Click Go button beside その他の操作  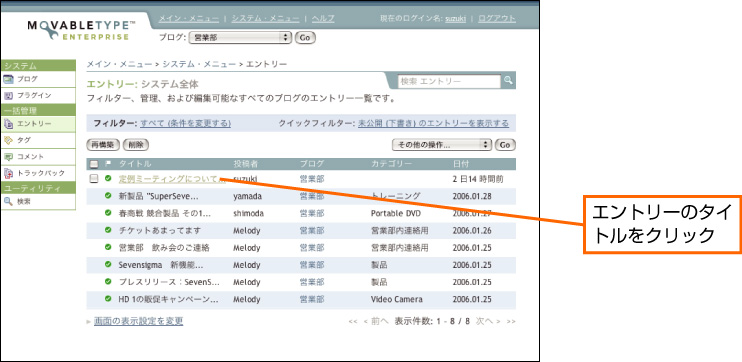505,145
